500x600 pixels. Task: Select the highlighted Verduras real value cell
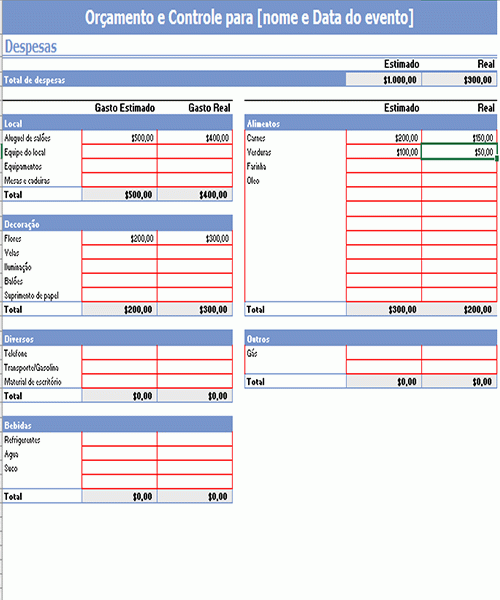459,152
